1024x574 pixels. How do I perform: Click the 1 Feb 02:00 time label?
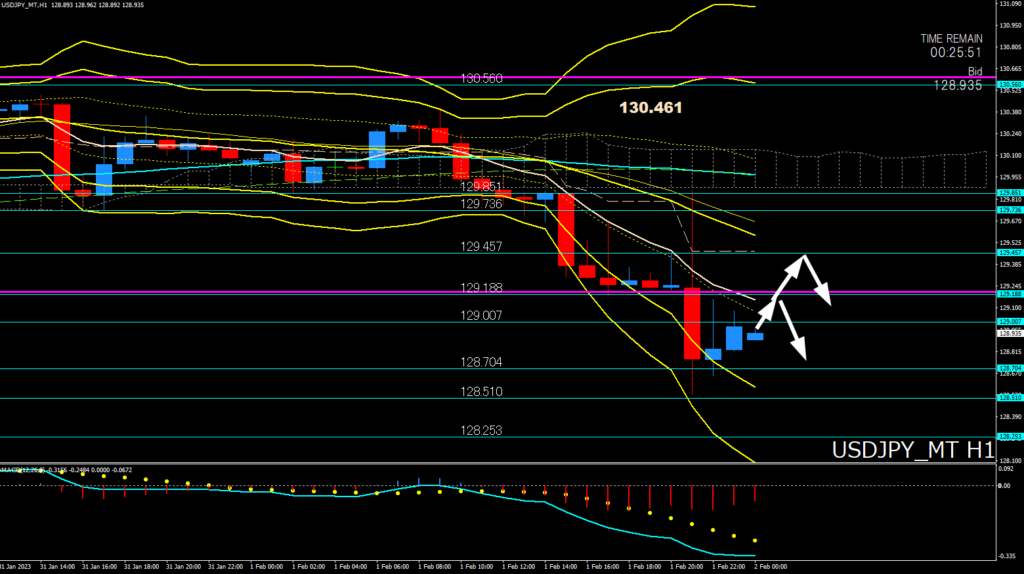click(308, 567)
